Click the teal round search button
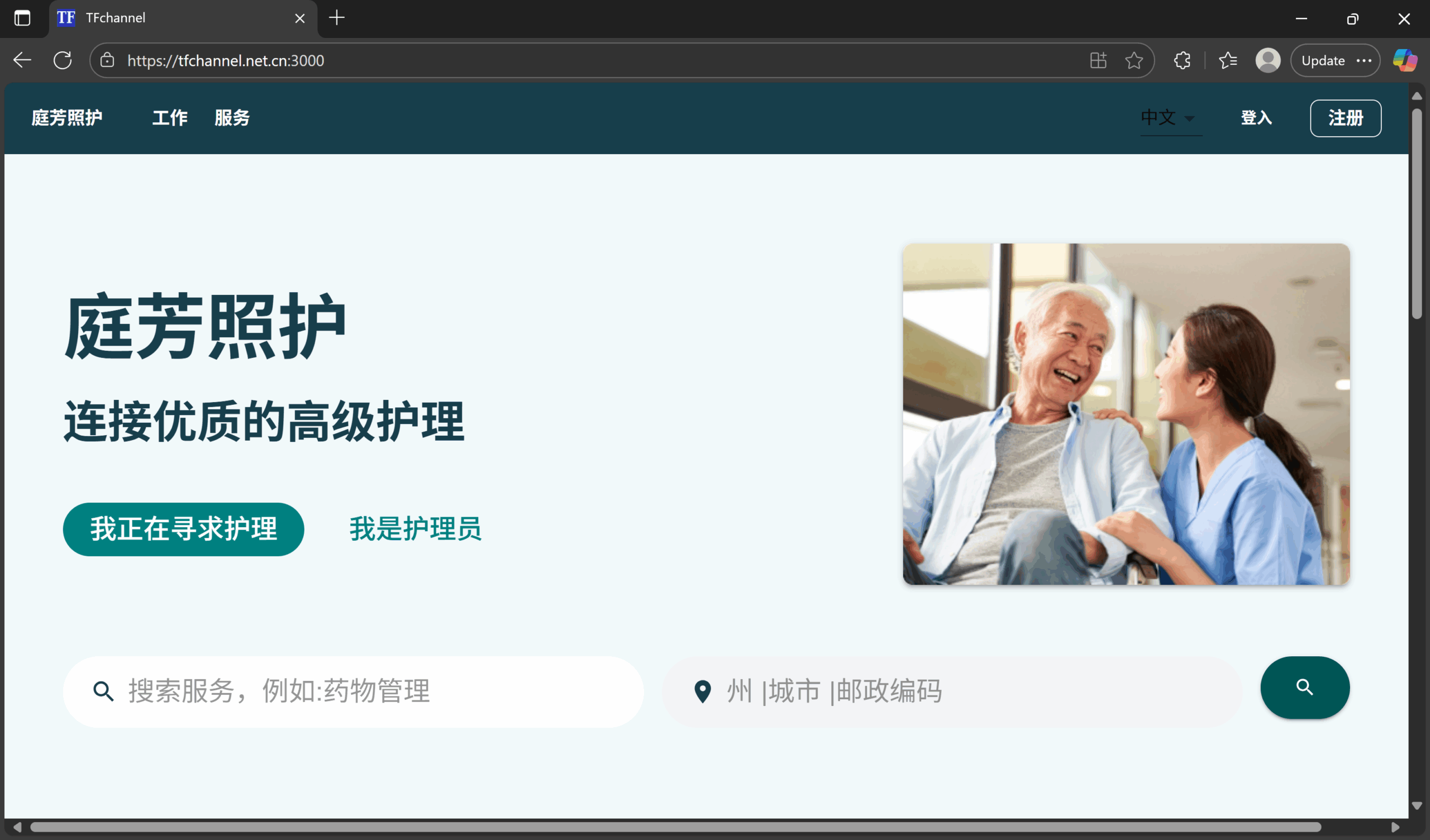The width and height of the screenshot is (1430, 840). click(1304, 688)
